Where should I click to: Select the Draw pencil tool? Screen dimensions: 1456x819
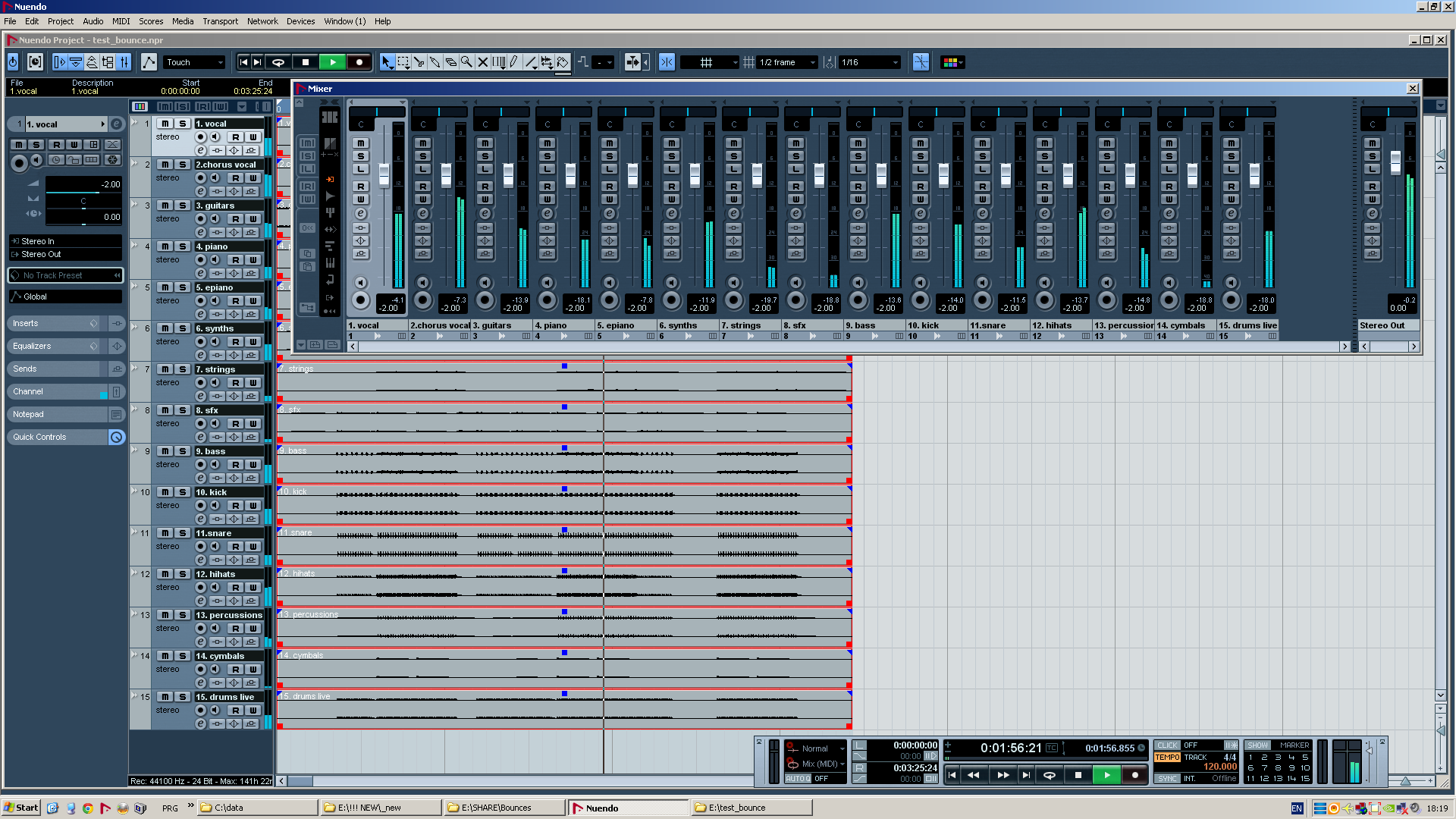click(x=515, y=62)
